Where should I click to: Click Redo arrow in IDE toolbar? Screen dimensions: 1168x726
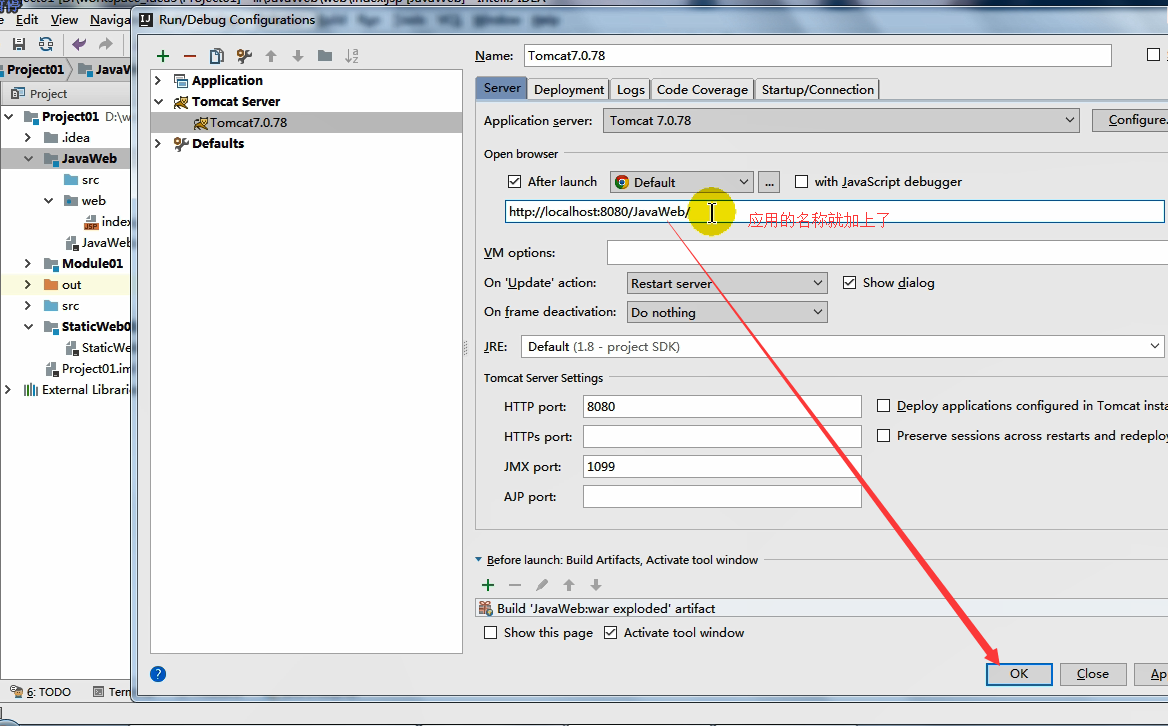tap(106, 44)
